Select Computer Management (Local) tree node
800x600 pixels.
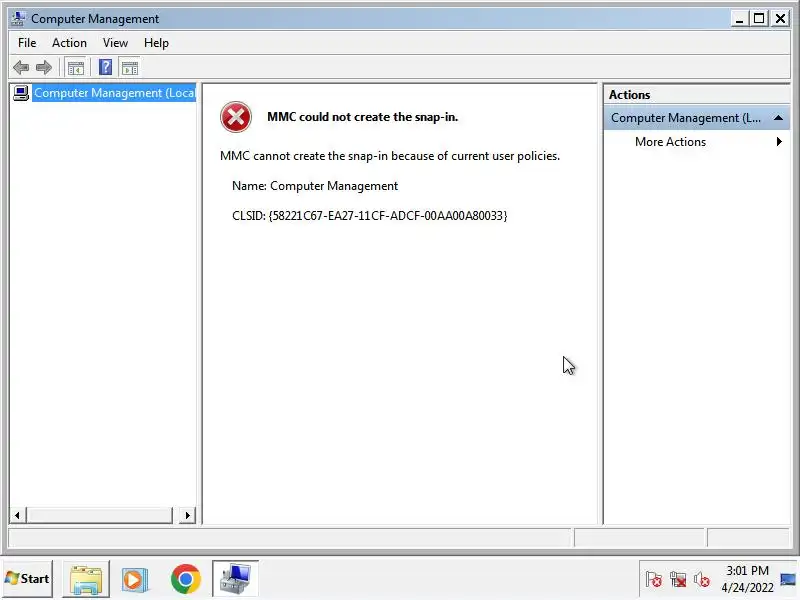click(x=114, y=93)
